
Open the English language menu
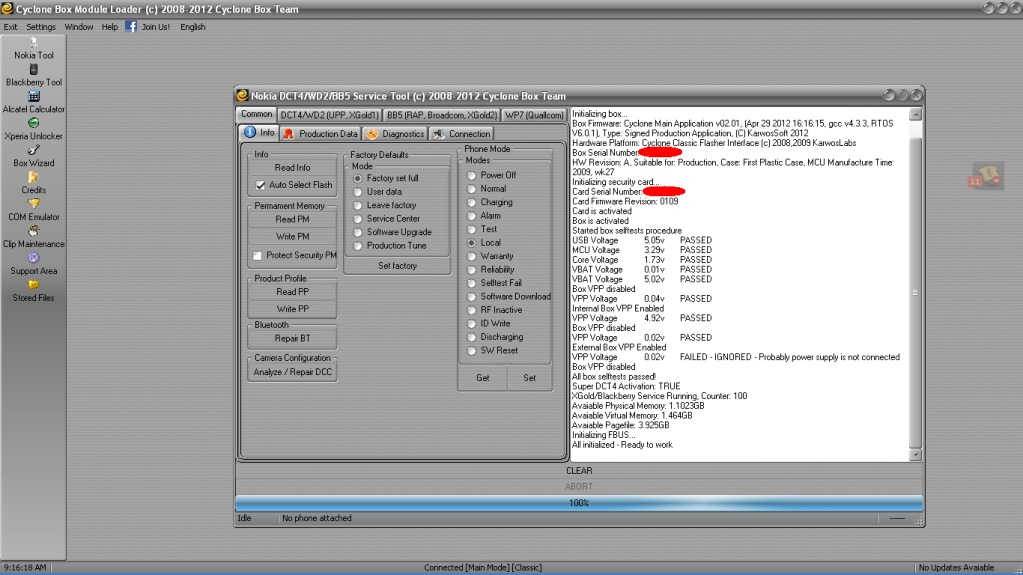[x=192, y=27]
